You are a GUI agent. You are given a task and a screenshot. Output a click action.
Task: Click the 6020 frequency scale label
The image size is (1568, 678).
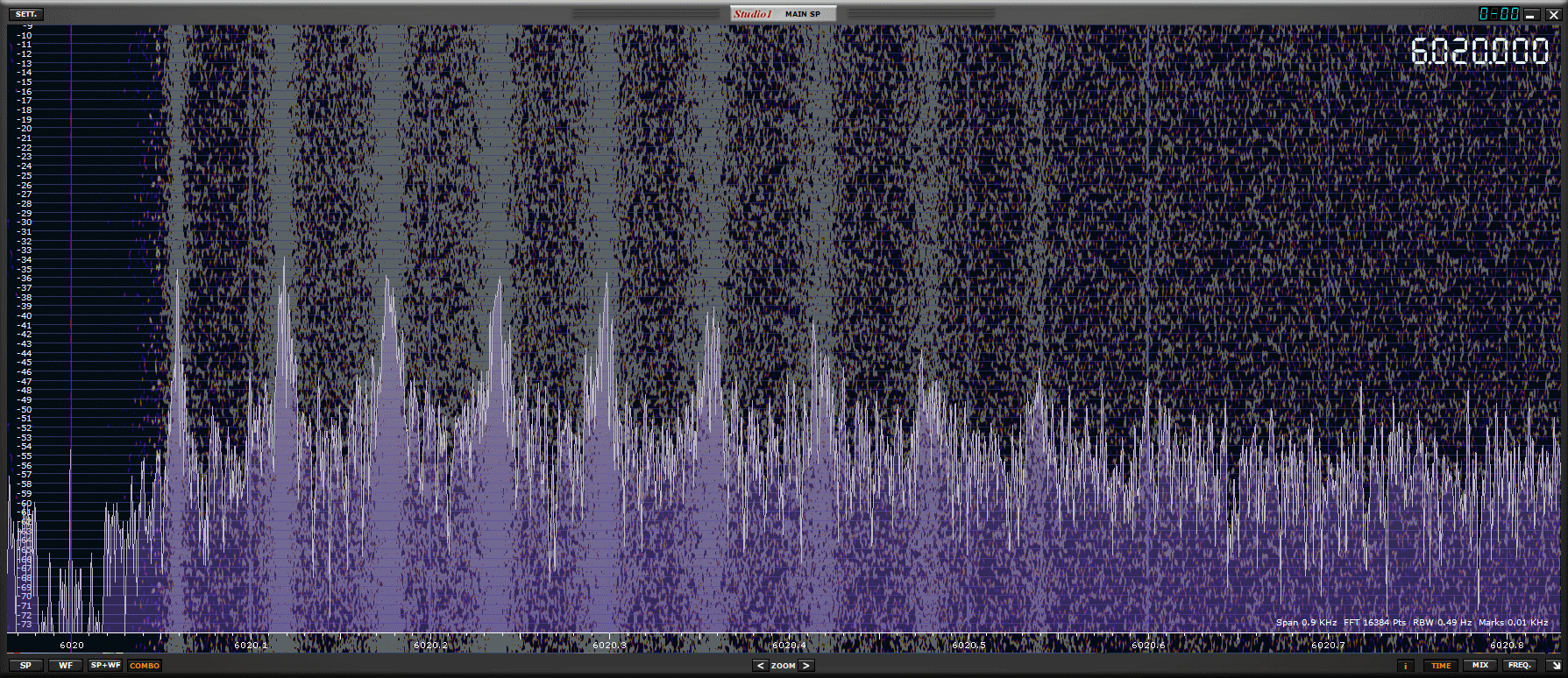[72, 646]
